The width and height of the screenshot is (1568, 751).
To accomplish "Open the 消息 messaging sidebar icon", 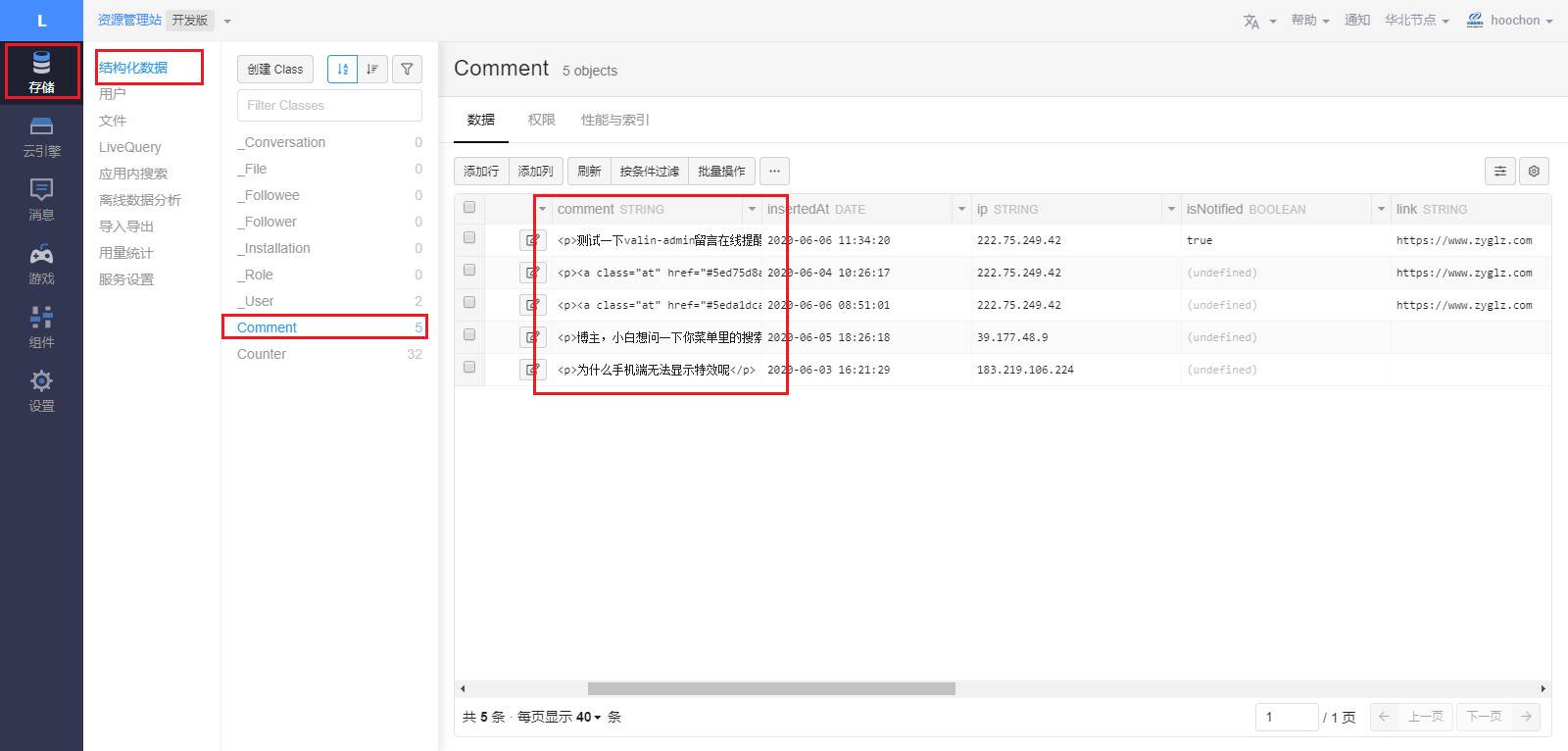I will (x=41, y=200).
